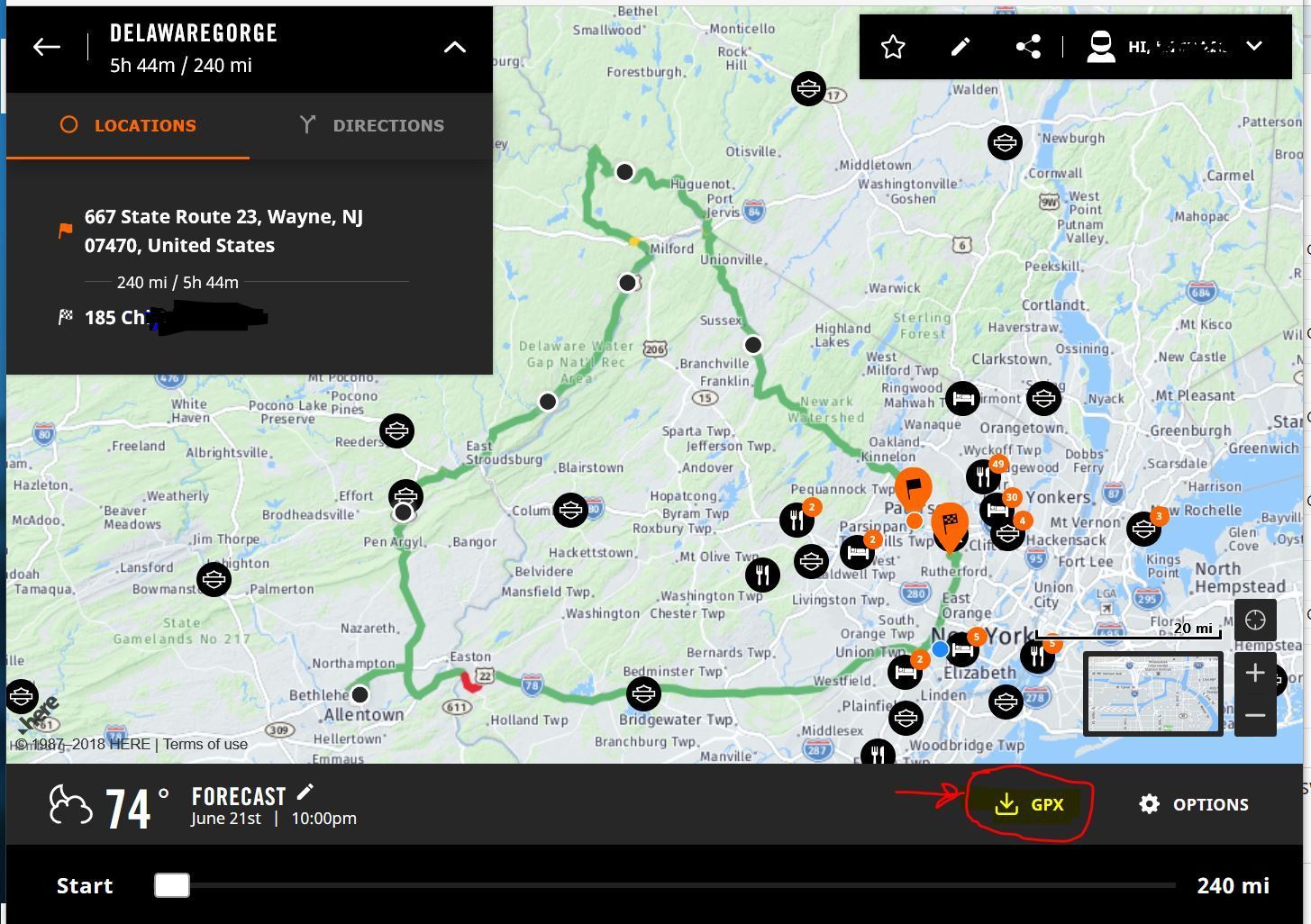
Task: Select the start address 667 State Route 23
Action: click(x=223, y=231)
